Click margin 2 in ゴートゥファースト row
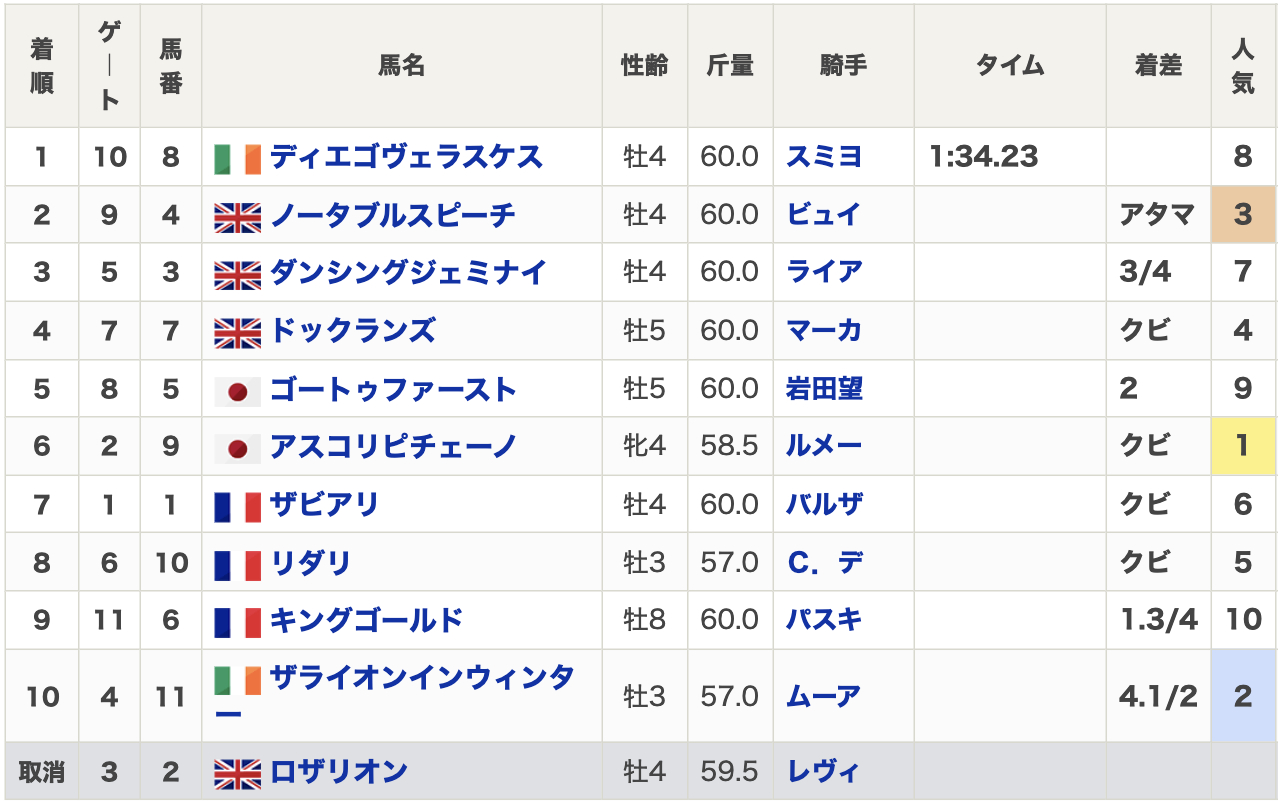The width and height of the screenshot is (1278, 802). coord(1129,388)
